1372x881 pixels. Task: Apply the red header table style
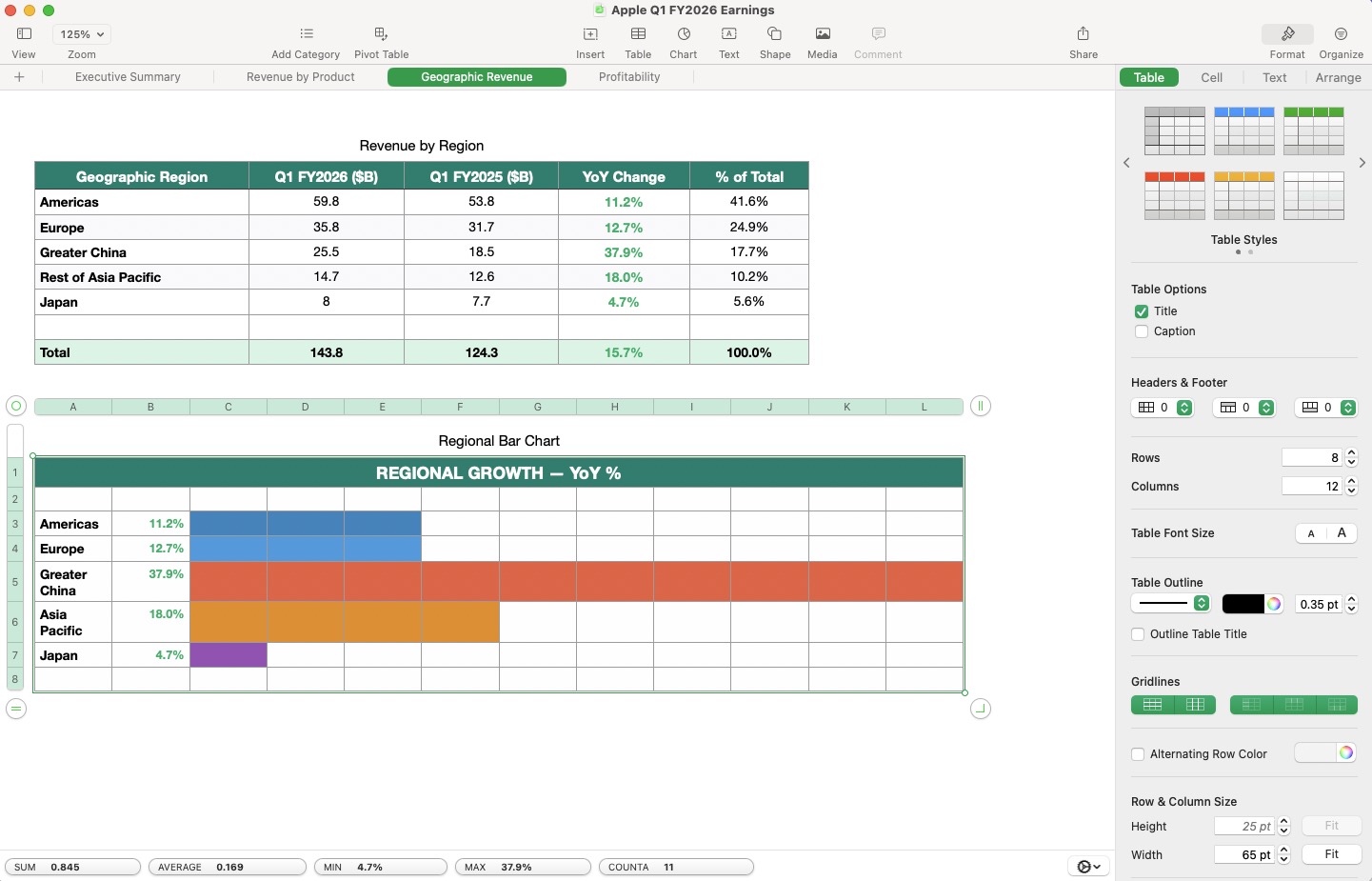click(x=1175, y=195)
